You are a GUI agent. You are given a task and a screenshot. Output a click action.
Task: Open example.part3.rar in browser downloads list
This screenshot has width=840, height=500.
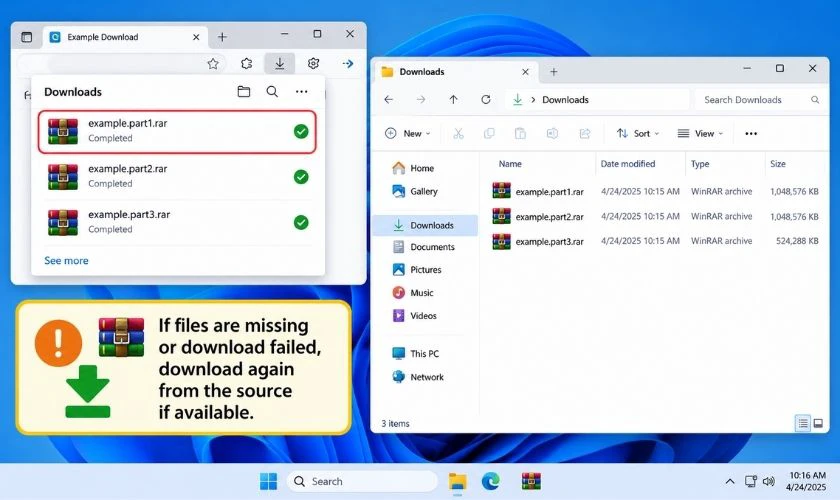(x=177, y=222)
